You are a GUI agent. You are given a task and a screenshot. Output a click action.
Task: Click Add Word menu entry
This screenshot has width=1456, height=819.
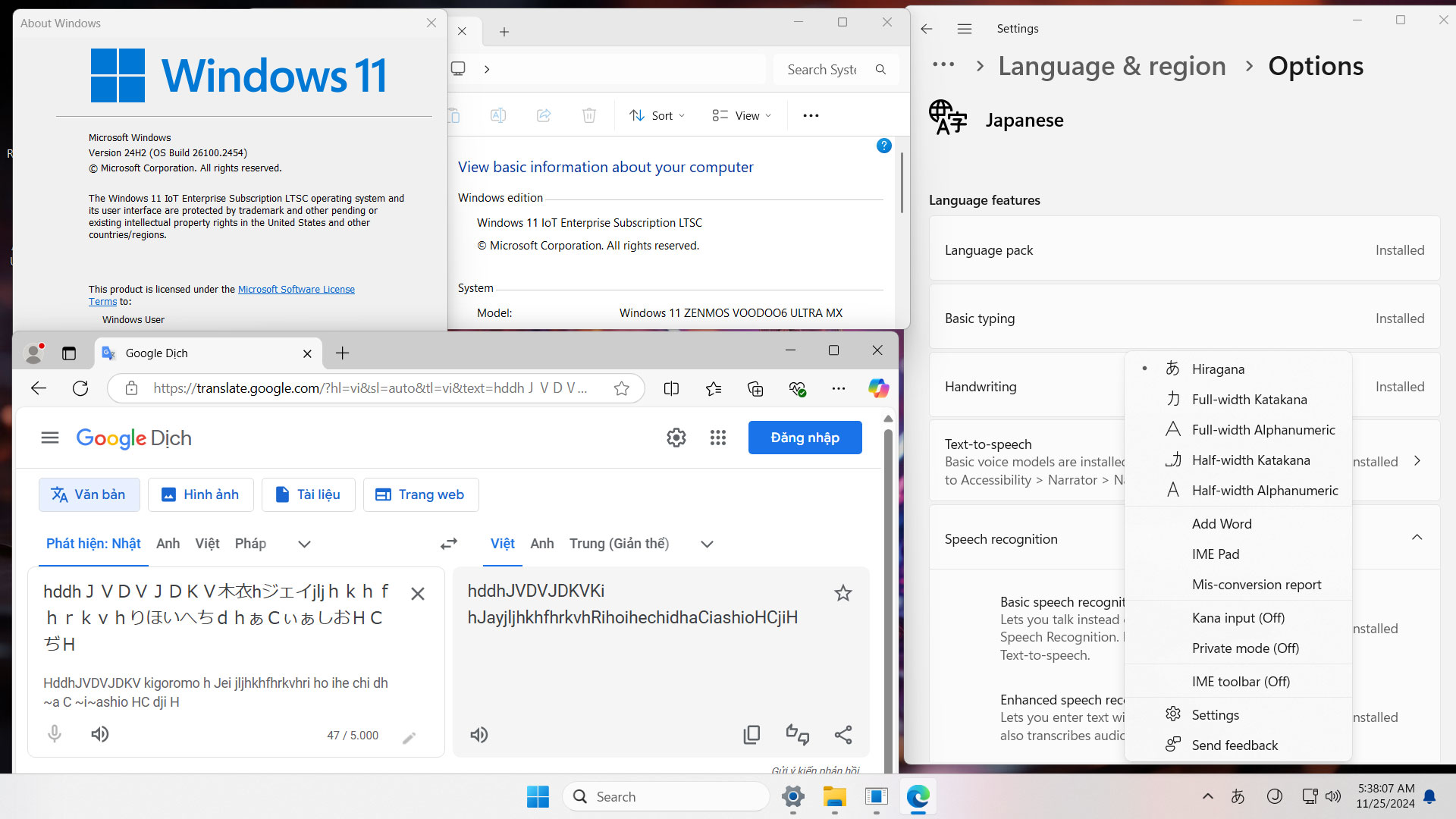click(x=1238, y=524)
